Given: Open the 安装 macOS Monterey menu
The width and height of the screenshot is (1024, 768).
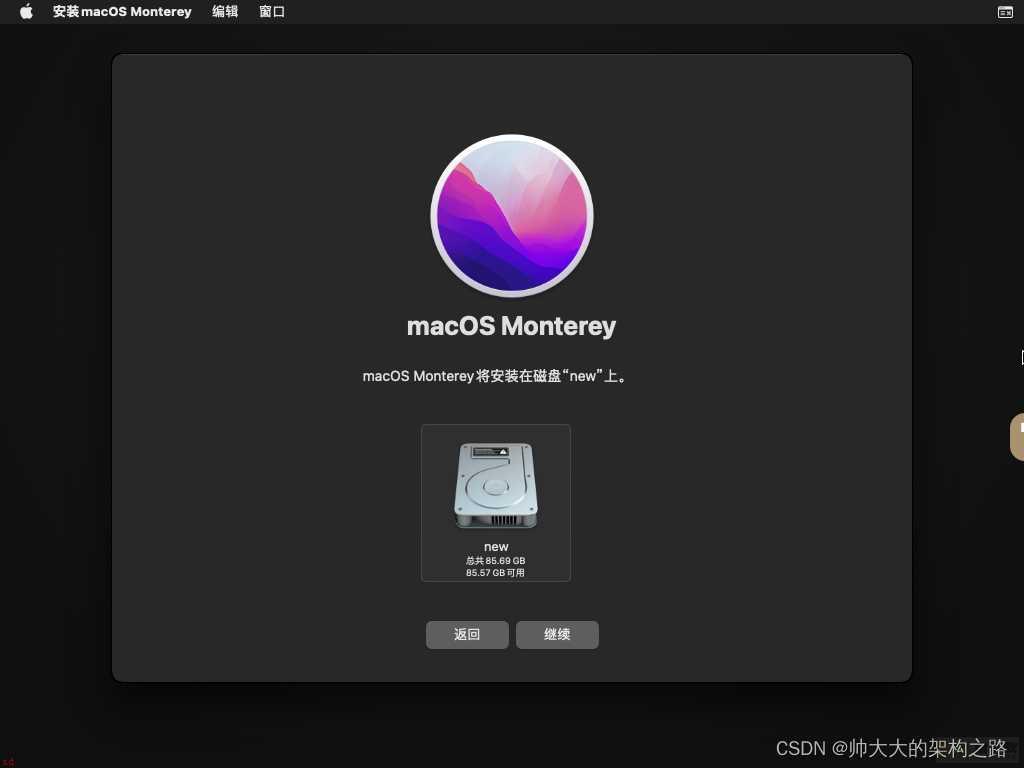Looking at the screenshot, I should 122,11.
